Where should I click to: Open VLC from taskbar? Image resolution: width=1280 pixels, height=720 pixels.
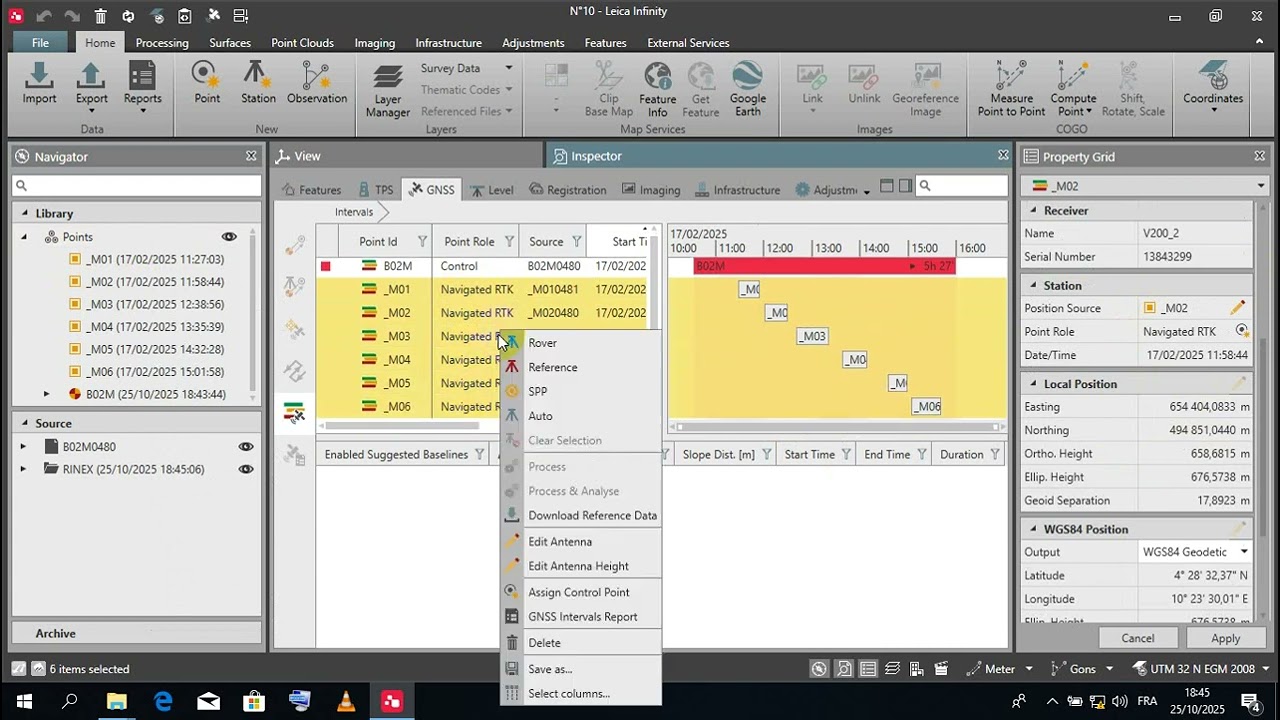point(346,701)
